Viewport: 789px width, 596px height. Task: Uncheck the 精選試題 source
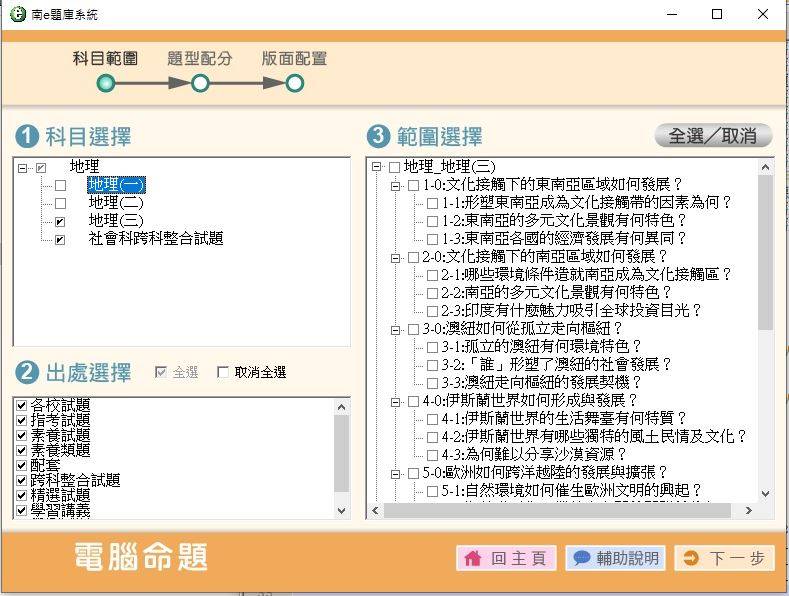(22, 495)
